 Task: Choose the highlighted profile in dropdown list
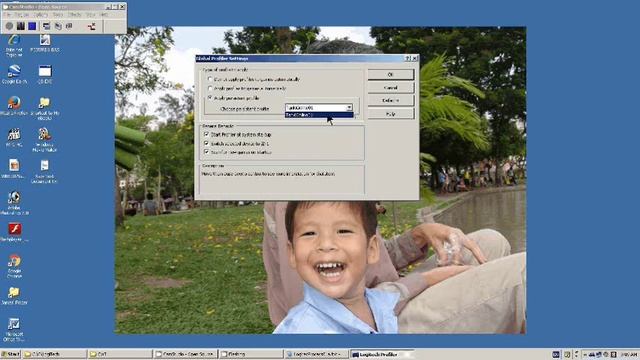[319, 115]
